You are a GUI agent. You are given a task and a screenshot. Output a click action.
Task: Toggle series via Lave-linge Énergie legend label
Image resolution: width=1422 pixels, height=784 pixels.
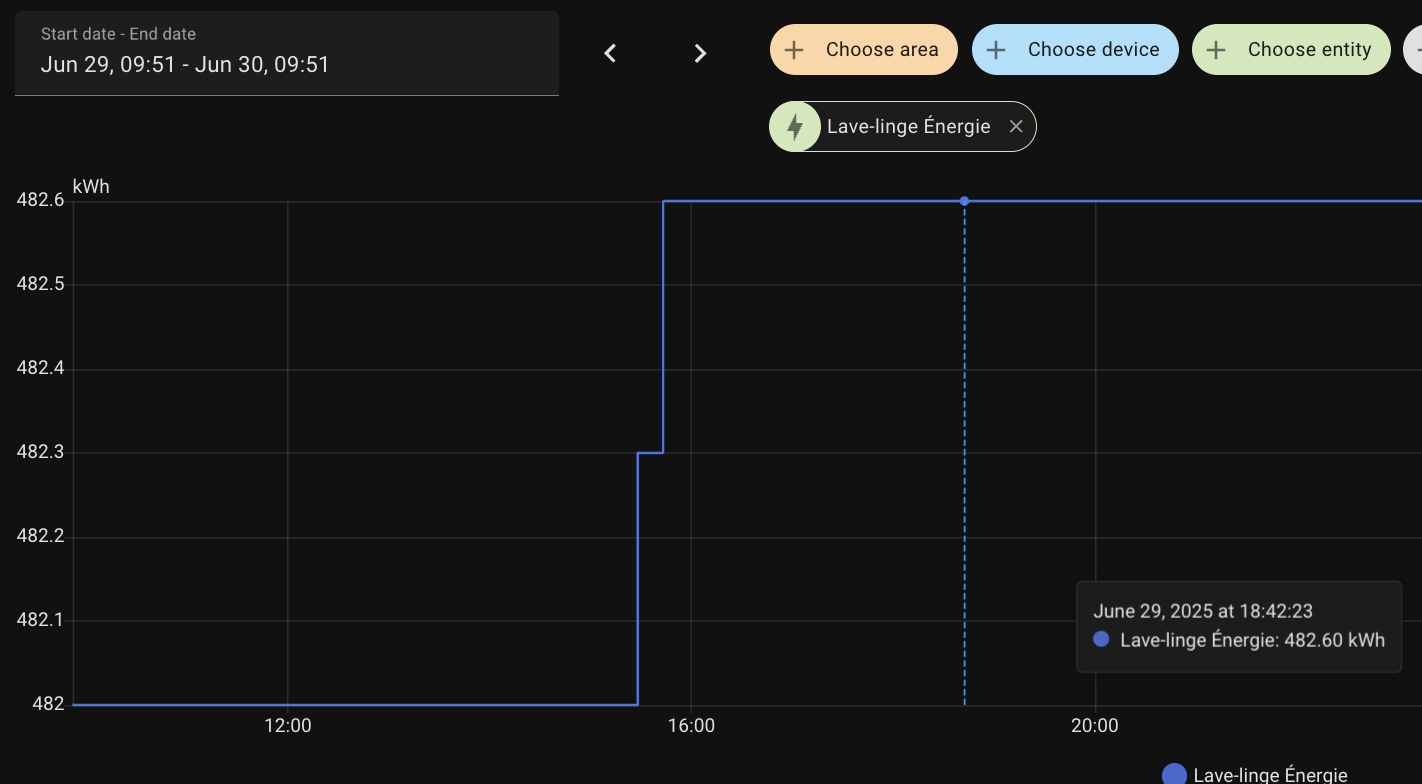pos(1270,775)
